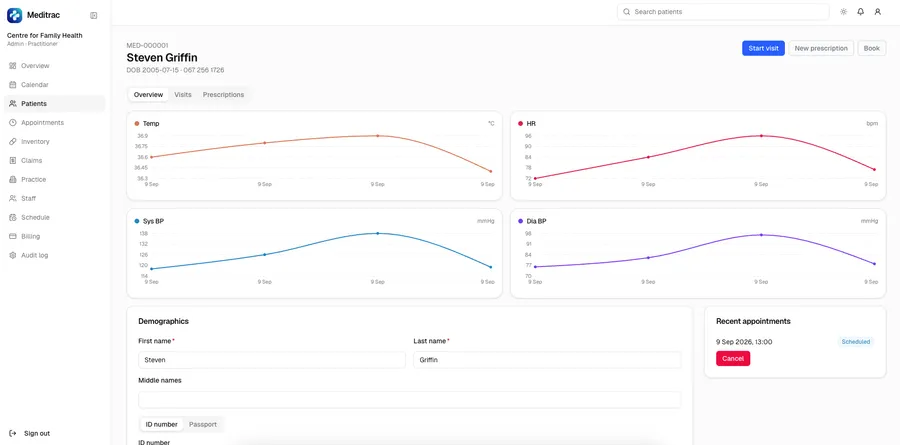Open the user profile icon

click(878, 11)
